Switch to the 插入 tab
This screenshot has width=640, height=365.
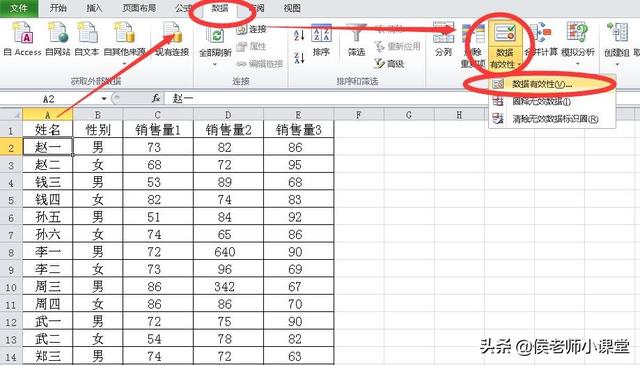point(94,8)
